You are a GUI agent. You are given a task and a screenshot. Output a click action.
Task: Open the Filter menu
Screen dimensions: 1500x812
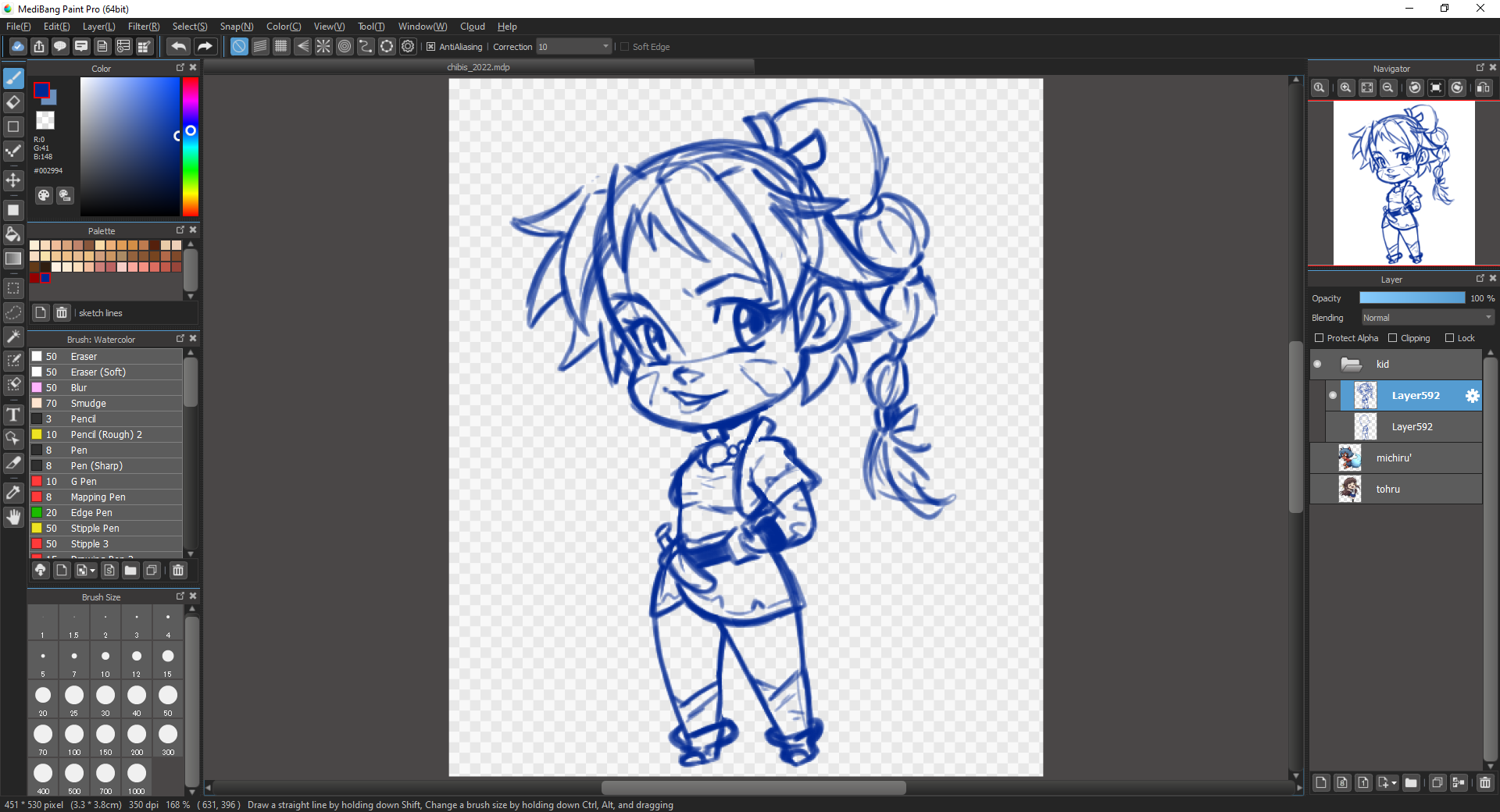[144, 27]
